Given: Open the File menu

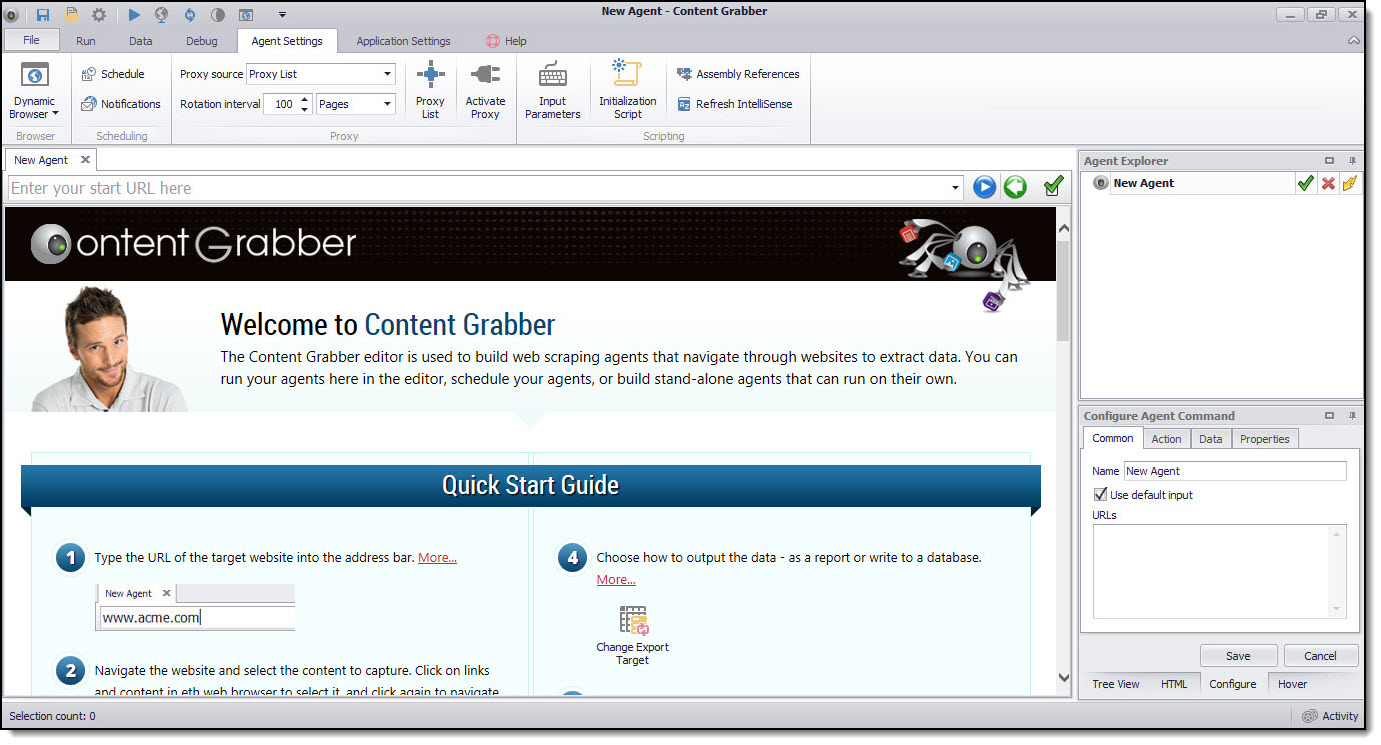Looking at the screenshot, I should tap(31, 41).
